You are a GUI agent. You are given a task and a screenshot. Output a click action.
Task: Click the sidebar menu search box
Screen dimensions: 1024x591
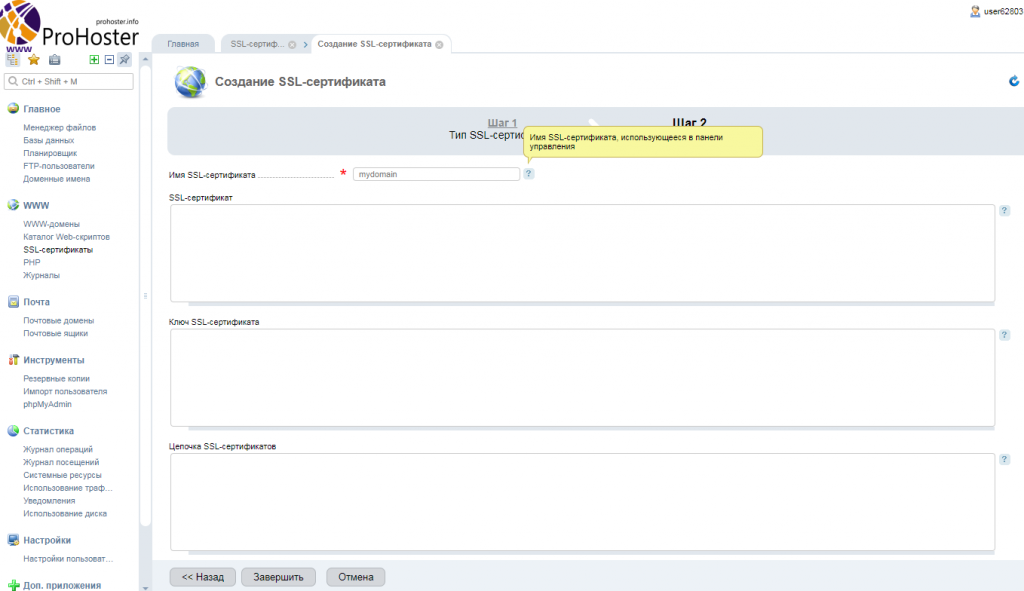point(70,81)
